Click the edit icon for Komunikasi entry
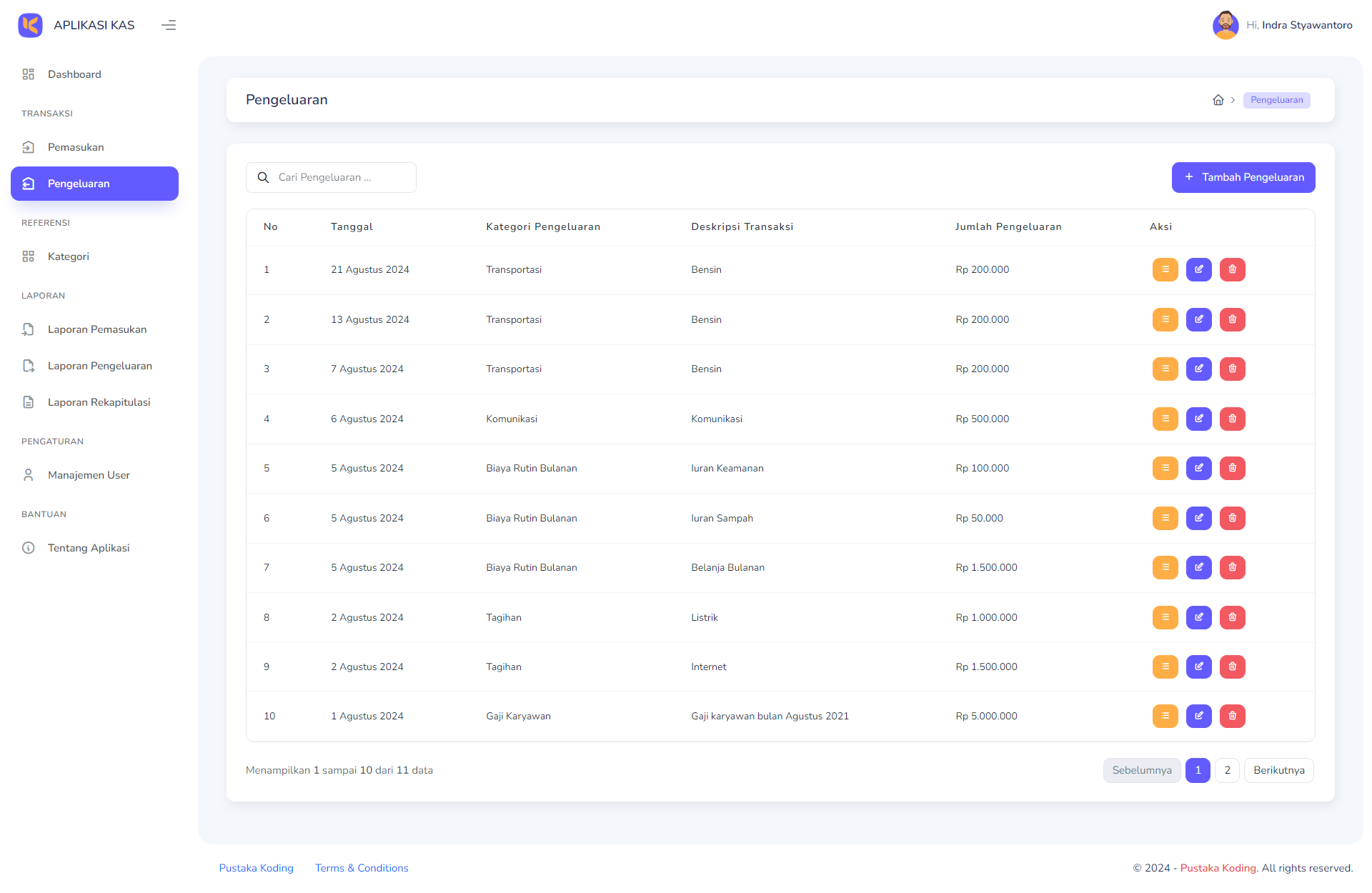 tap(1199, 418)
